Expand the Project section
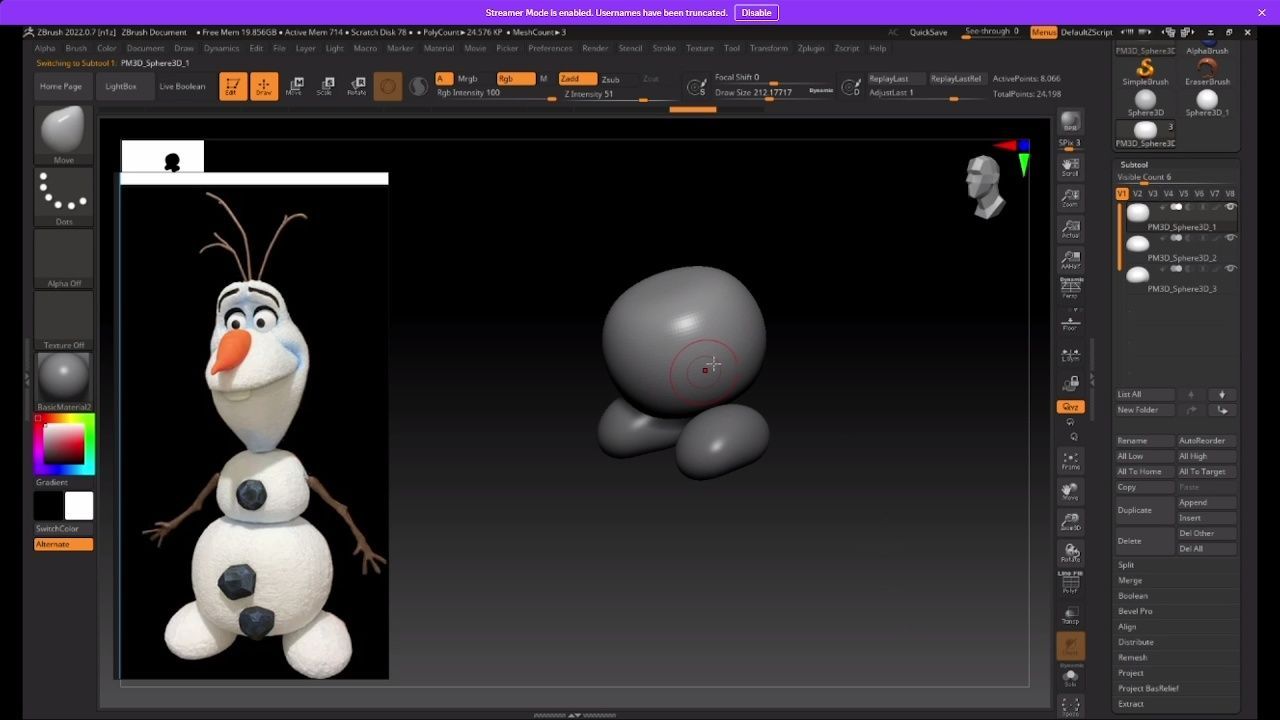 [x=1131, y=673]
